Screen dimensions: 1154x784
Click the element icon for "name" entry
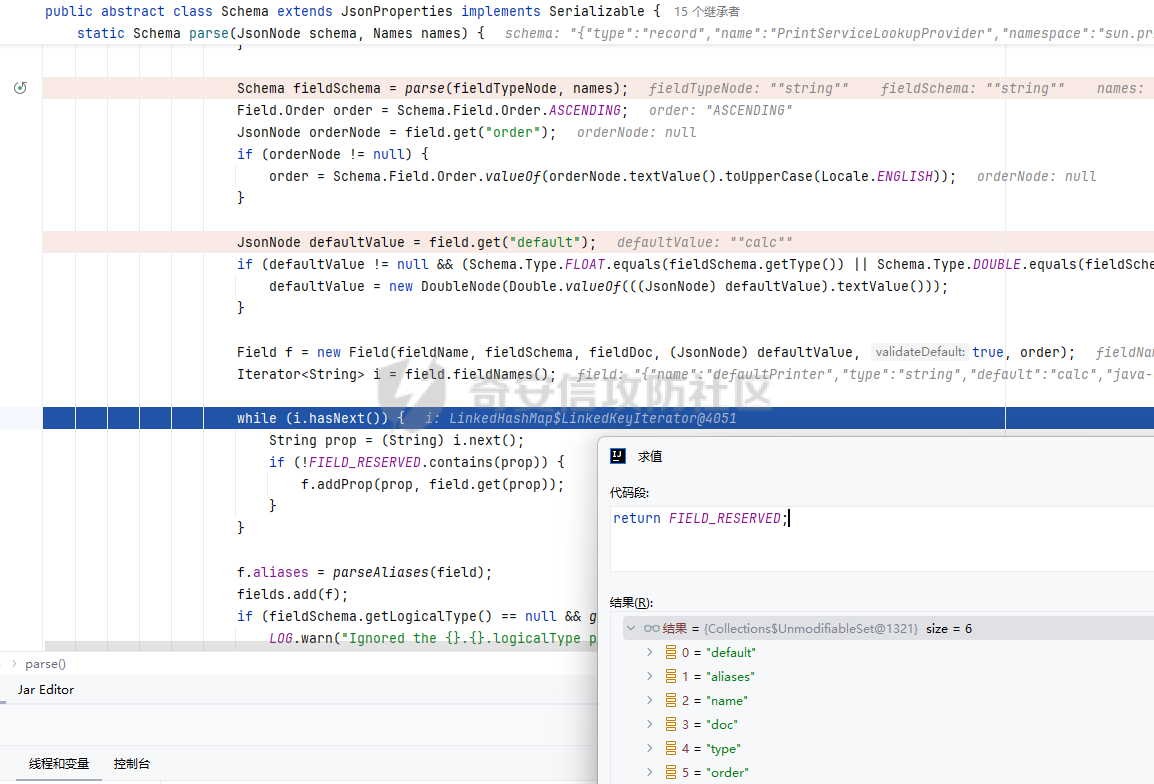pyautogui.click(x=671, y=701)
